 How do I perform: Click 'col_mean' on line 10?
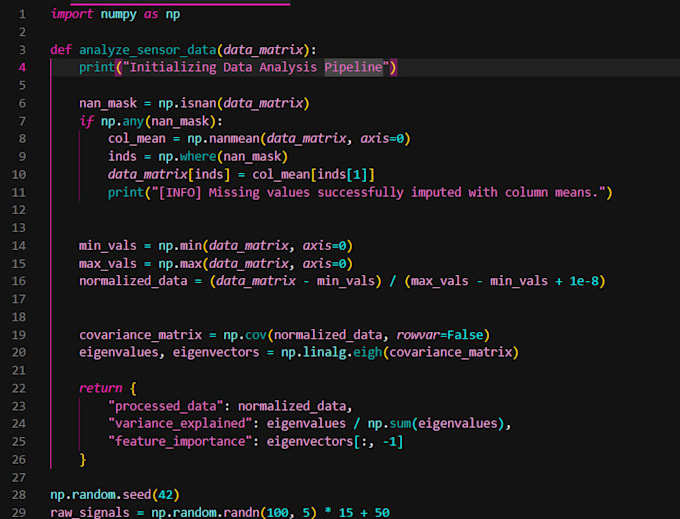(x=281, y=175)
